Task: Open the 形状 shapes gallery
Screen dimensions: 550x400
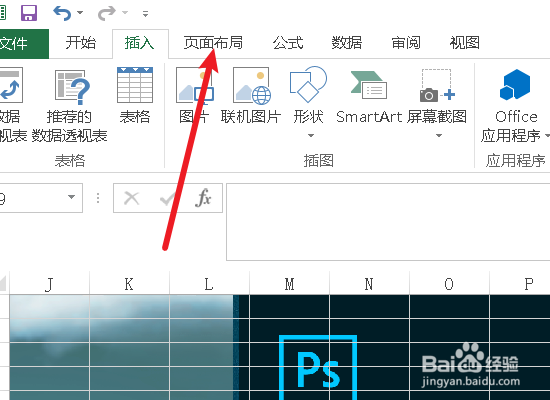Action: coord(308,96)
